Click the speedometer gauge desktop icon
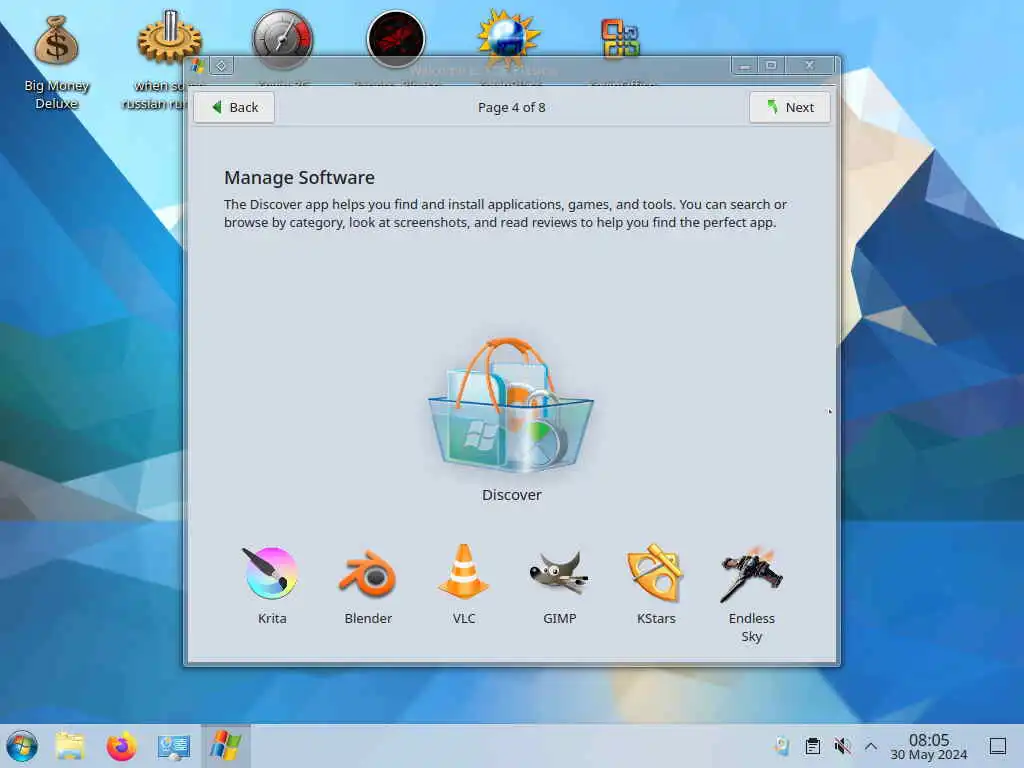The width and height of the screenshot is (1024, 768). tap(283, 39)
